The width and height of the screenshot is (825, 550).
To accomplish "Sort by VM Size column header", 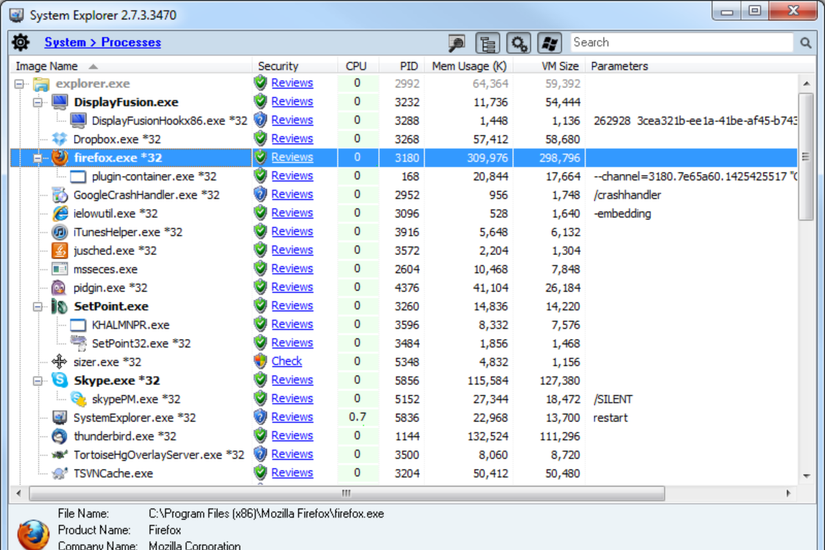I will (549, 66).
